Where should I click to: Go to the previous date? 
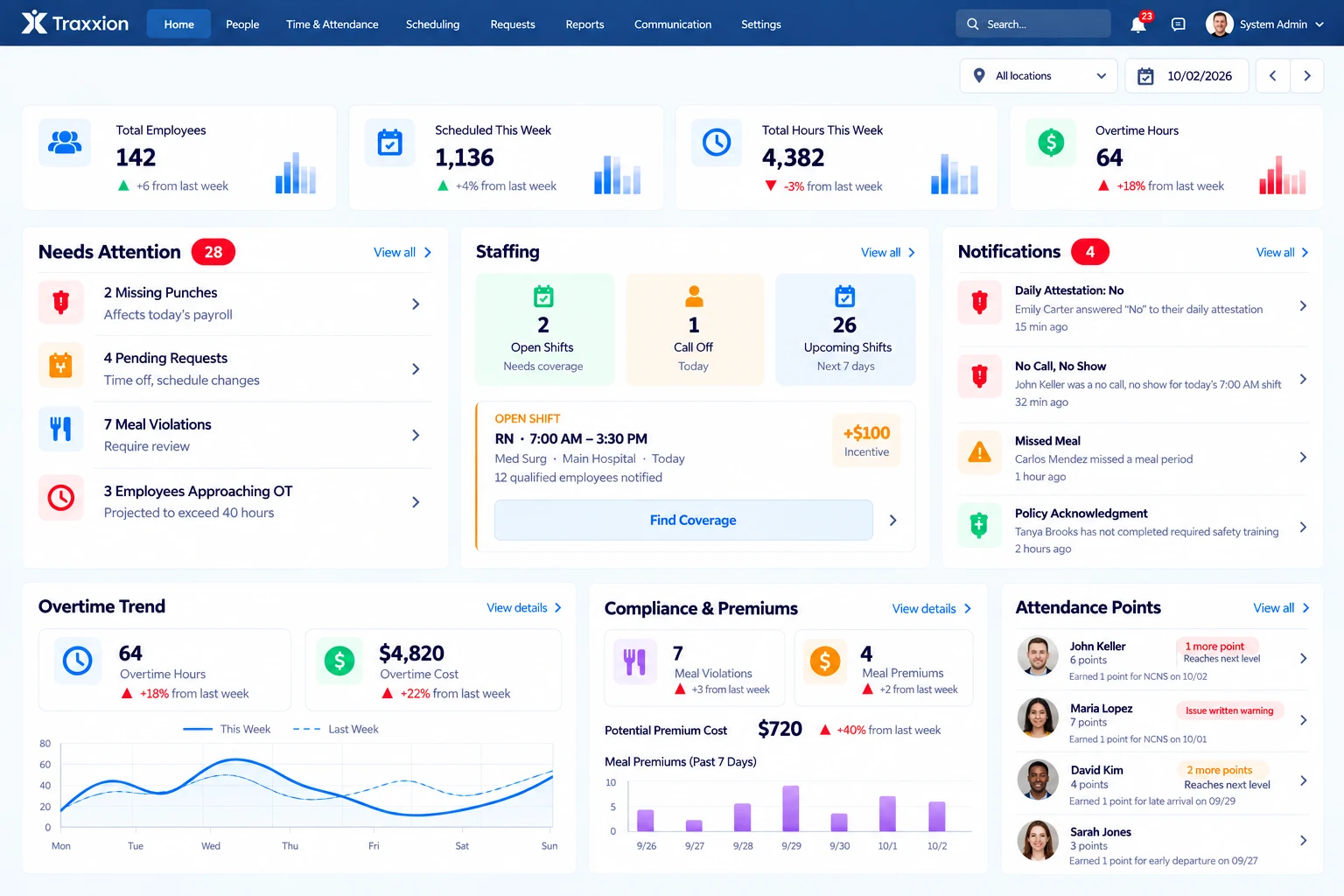click(1273, 76)
